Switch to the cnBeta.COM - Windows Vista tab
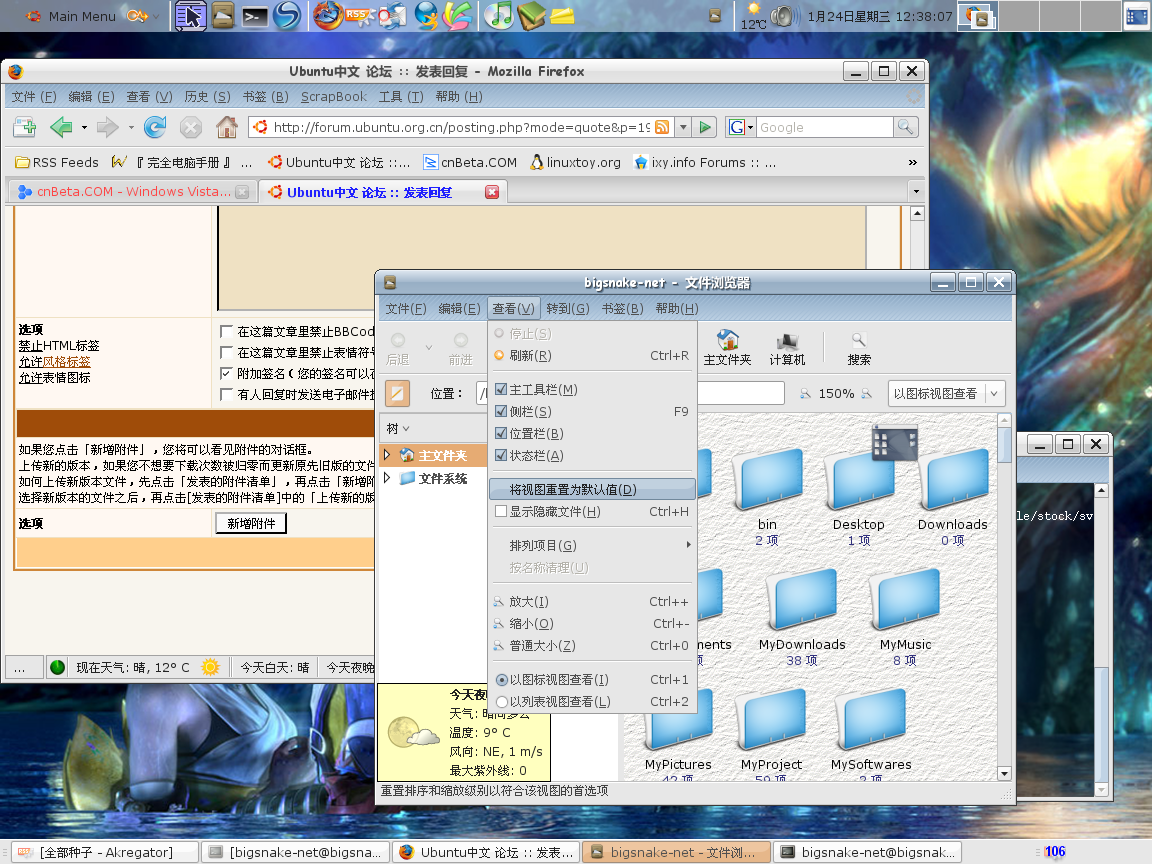Screen dimensions: 1152x864 134,192
